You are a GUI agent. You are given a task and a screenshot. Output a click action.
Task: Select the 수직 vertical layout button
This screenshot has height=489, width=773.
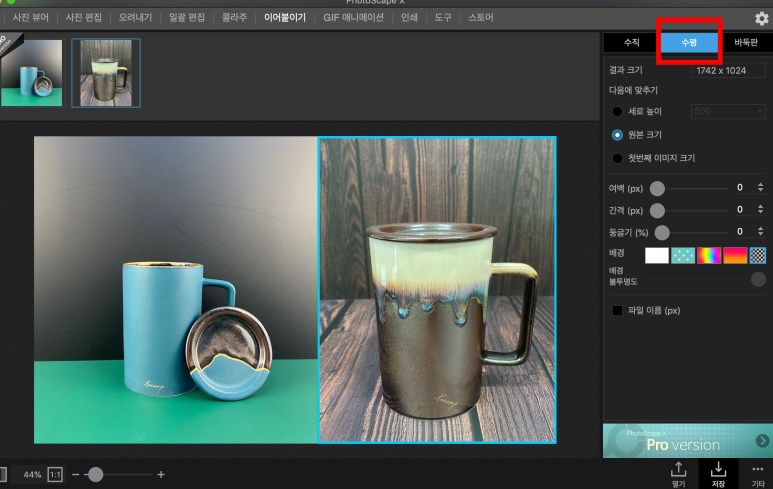click(632, 42)
